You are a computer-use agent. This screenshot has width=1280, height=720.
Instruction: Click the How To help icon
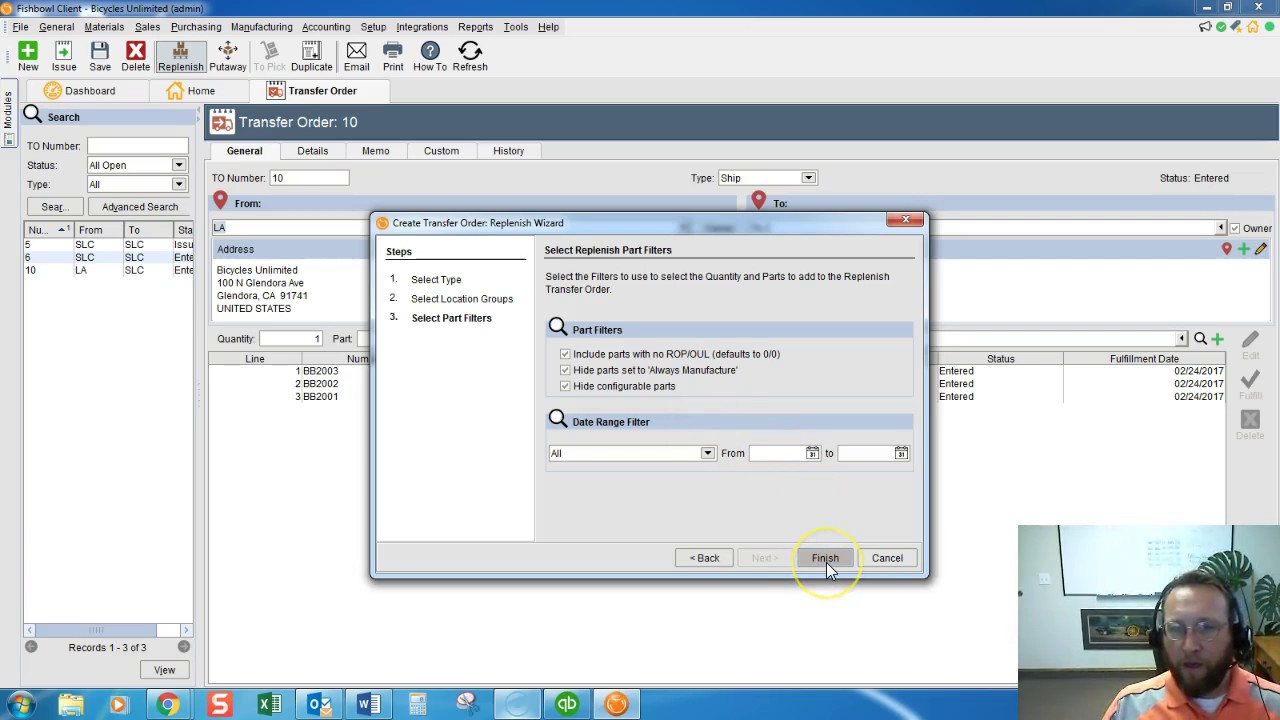(x=430, y=56)
